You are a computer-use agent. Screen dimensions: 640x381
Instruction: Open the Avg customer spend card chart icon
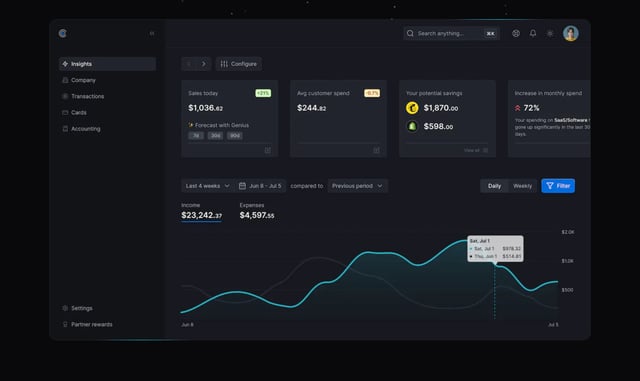[x=376, y=151]
